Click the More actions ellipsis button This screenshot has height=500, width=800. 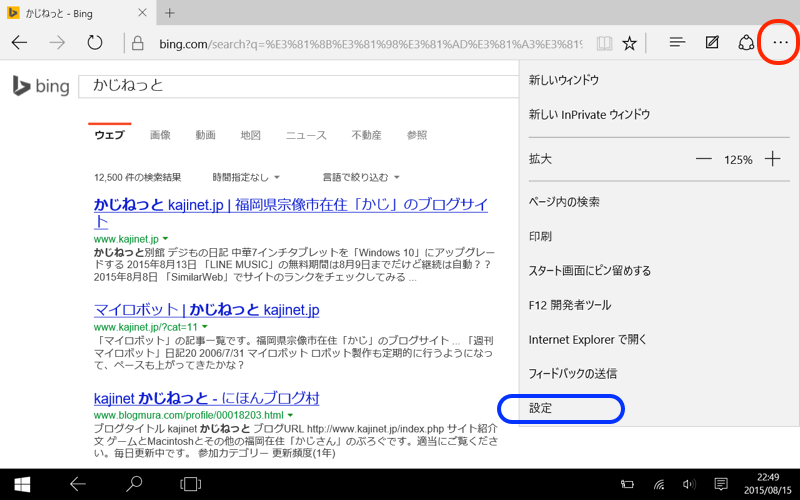[780, 43]
